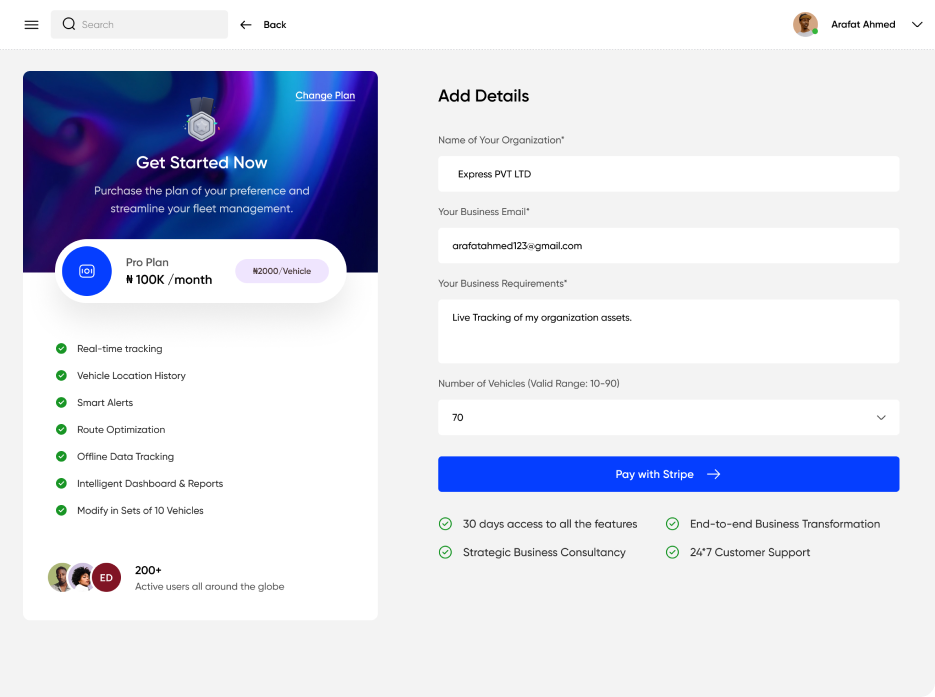
Task: Click the Real-time tracking green checkmark
Action: tap(61, 348)
